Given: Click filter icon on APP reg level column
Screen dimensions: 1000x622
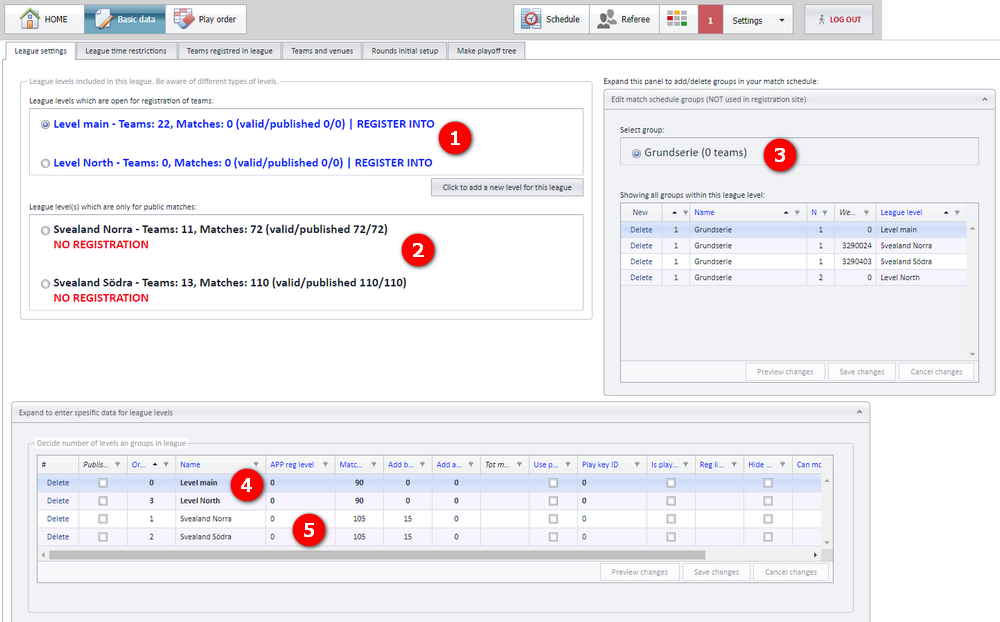Looking at the screenshot, I should pyautogui.click(x=325, y=464).
